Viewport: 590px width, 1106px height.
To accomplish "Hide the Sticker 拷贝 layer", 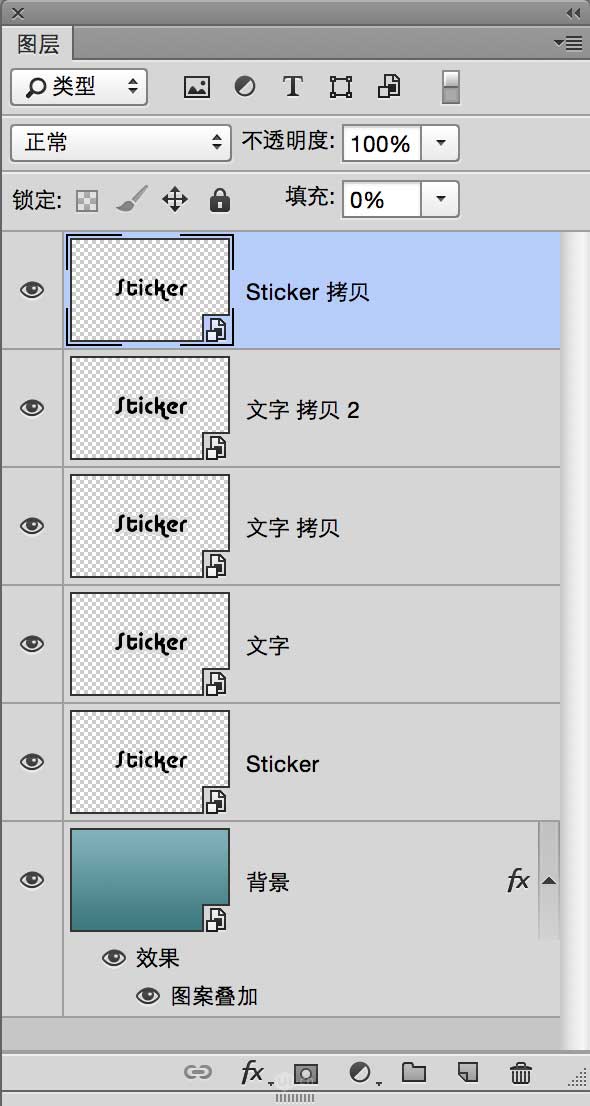I will [x=32, y=290].
